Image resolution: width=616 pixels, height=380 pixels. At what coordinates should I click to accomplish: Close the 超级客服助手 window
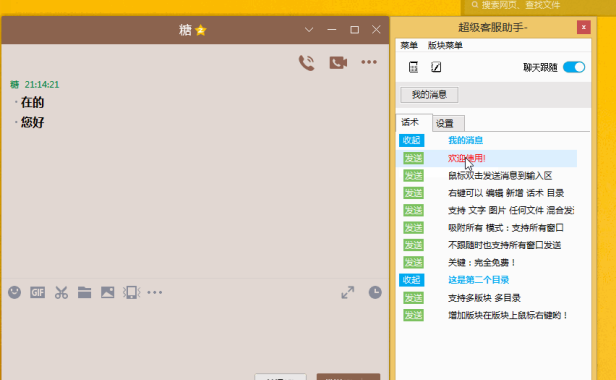[584, 27]
